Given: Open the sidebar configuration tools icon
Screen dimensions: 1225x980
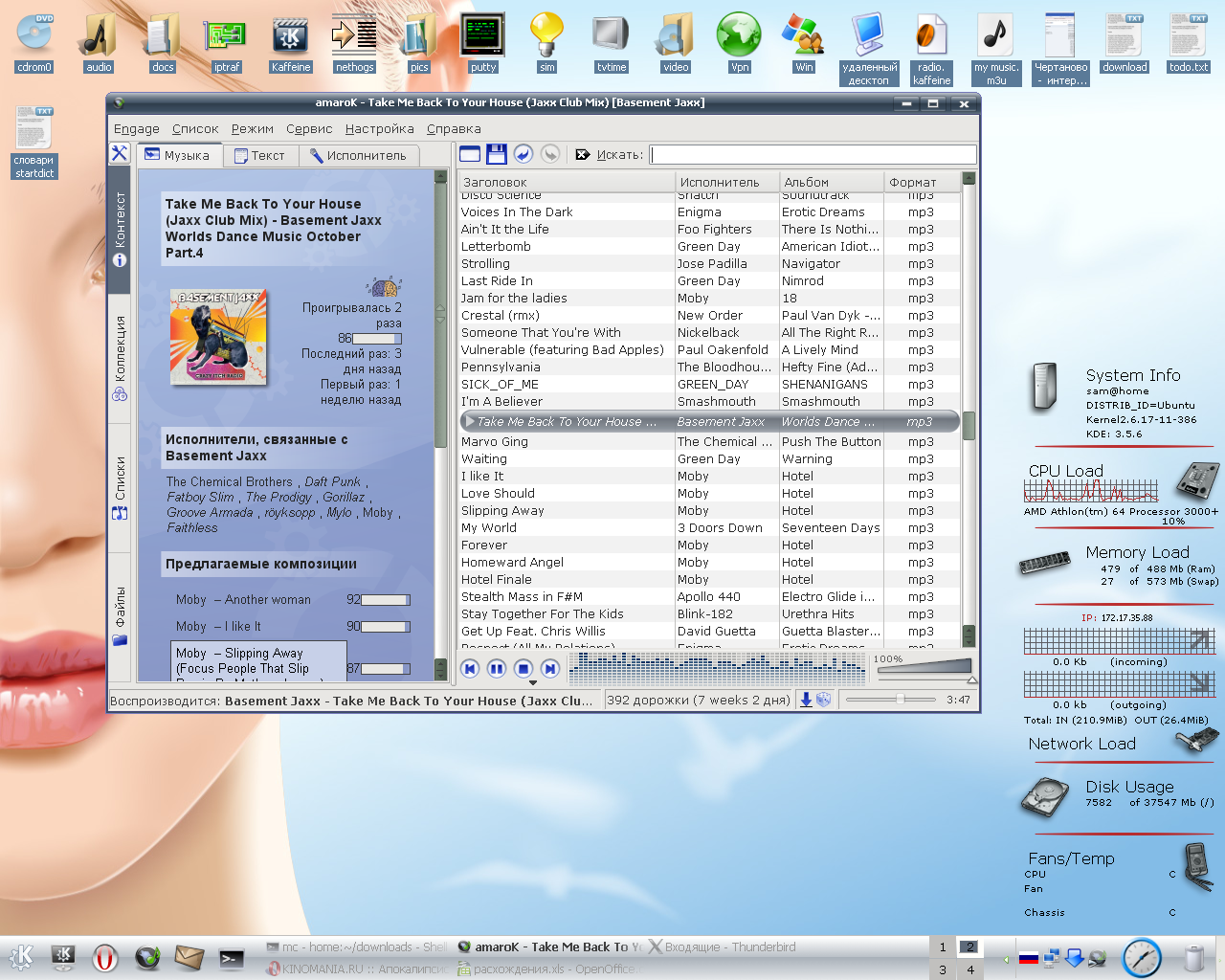Looking at the screenshot, I should tap(120, 153).
